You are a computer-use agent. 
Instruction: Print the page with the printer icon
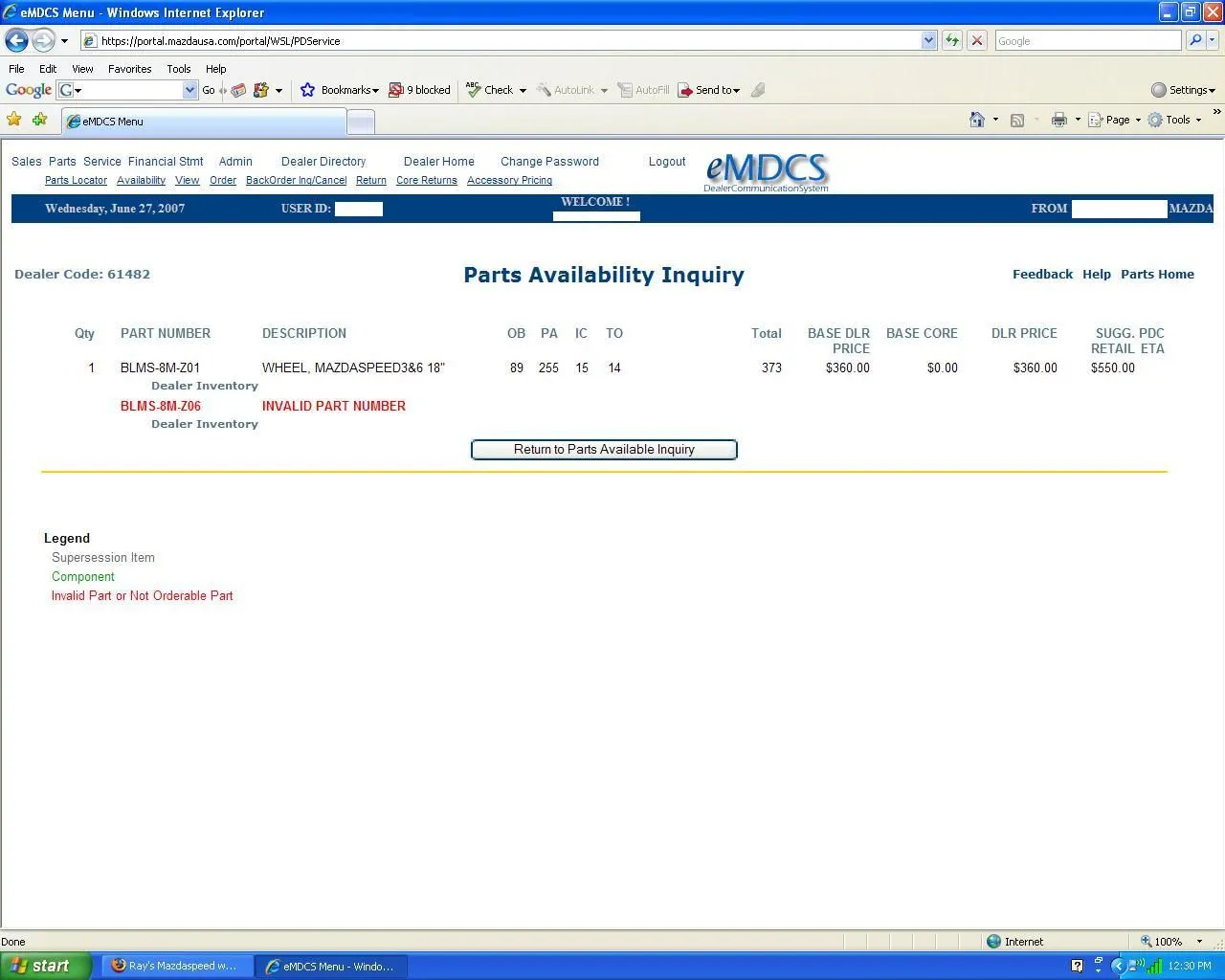1059,120
